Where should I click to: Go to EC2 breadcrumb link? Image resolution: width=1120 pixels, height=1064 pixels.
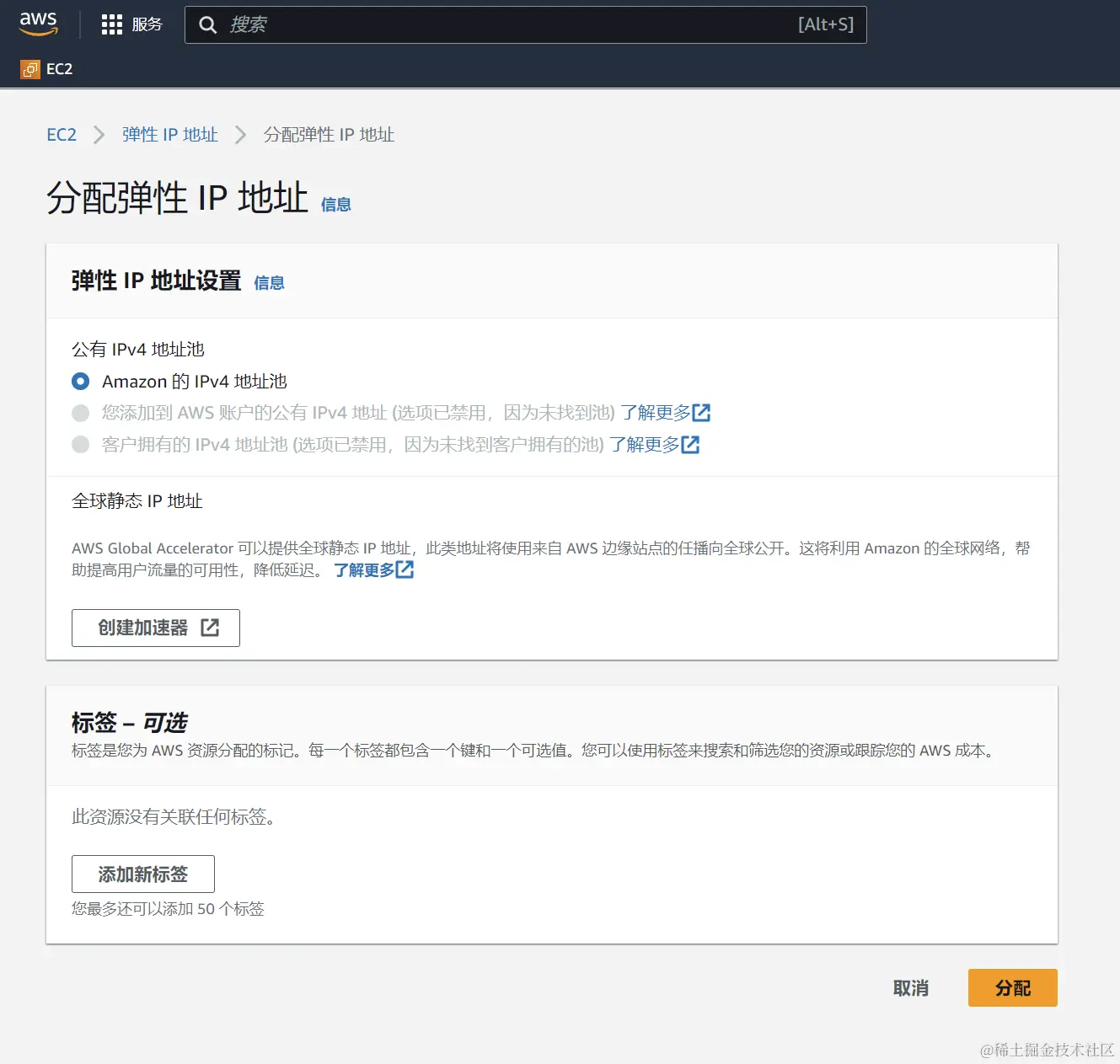(62, 135)
